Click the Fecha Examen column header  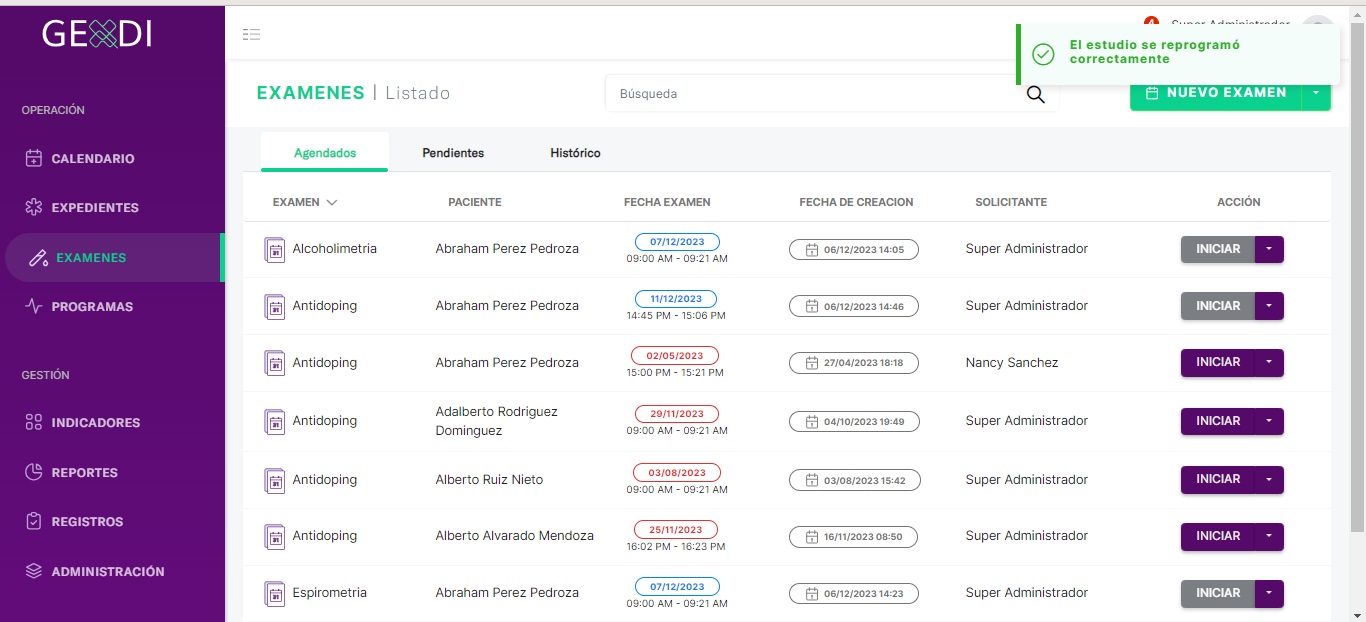(x=667, y=202)
